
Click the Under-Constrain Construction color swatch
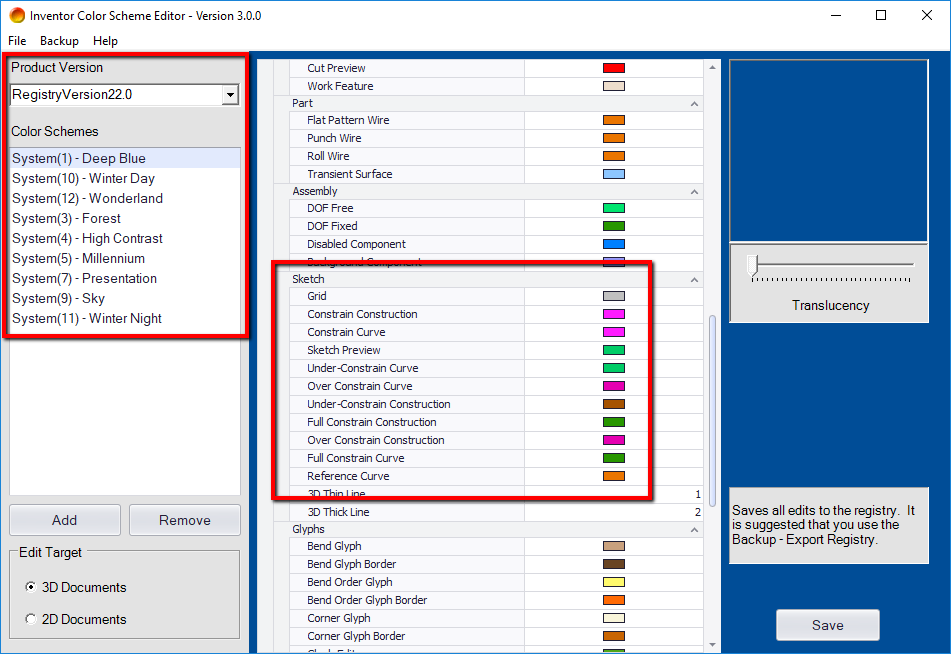tap(614, 404)
